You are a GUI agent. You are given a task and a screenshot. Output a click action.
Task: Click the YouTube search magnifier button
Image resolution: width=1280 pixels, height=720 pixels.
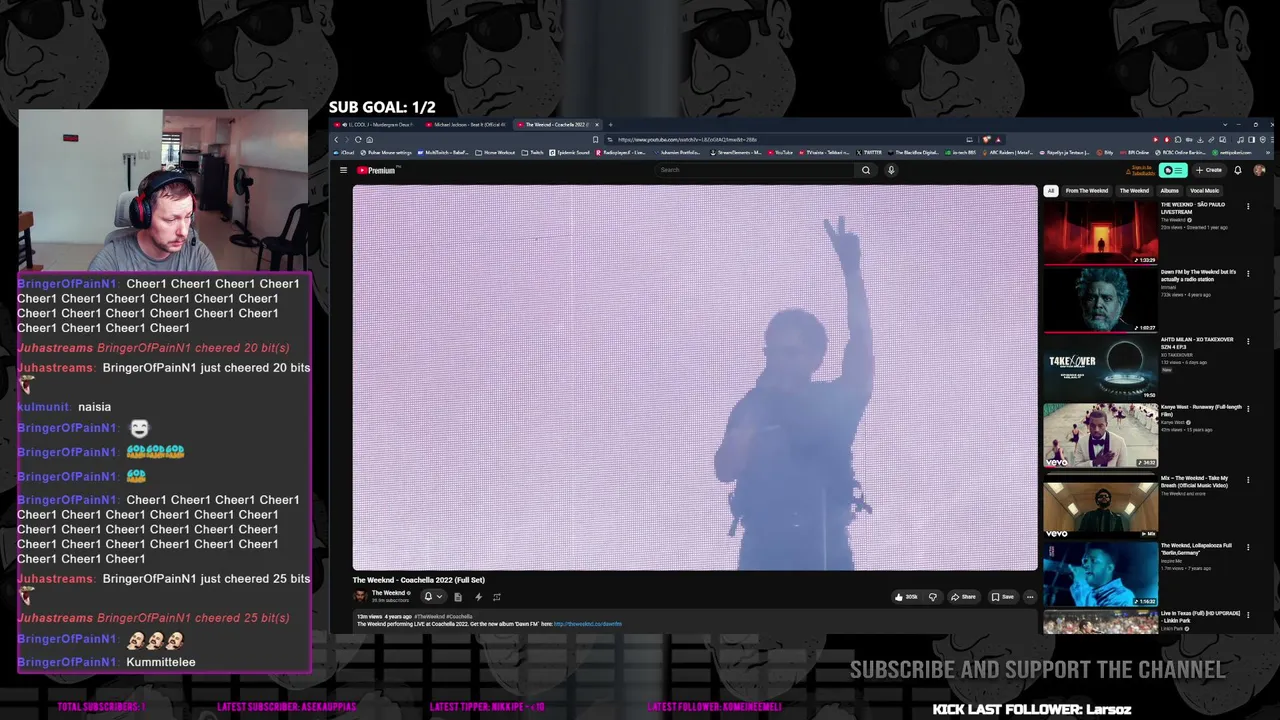pos(866,170)
